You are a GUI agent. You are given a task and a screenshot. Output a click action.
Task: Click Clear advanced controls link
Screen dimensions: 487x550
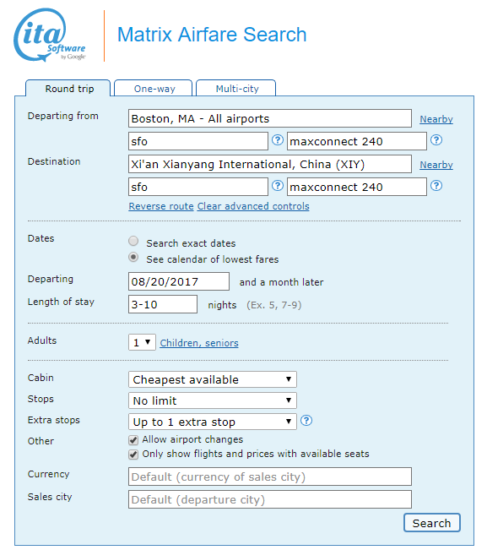(x=253, y=206)
